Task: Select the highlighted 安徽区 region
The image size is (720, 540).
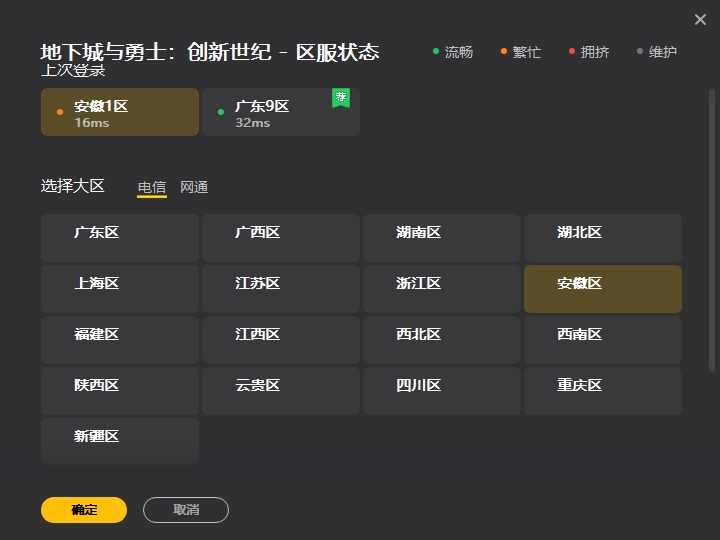Action: pyautogui.click(x=603, y=289)
